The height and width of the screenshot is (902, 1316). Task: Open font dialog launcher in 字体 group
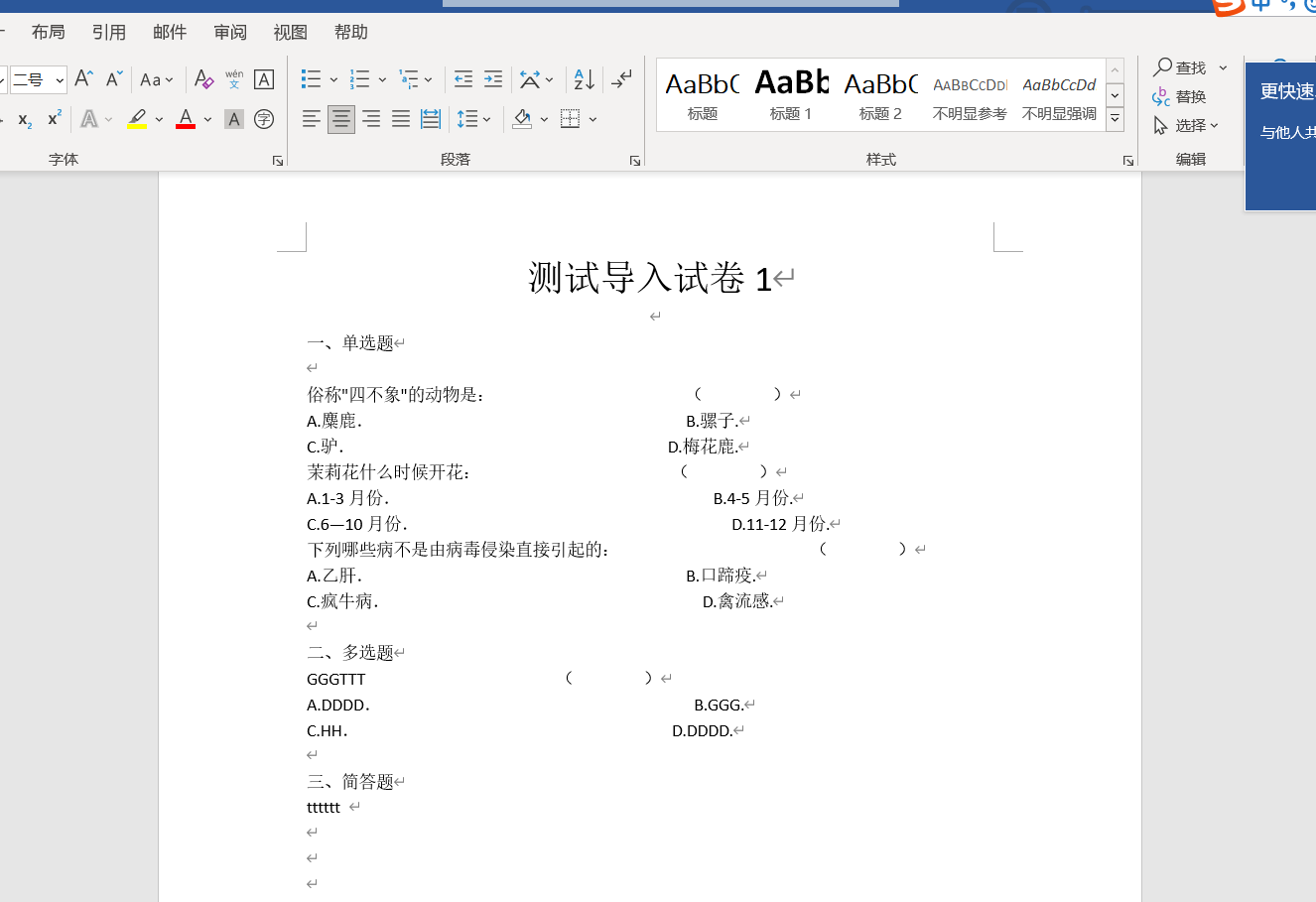click(x=278, y=161)
